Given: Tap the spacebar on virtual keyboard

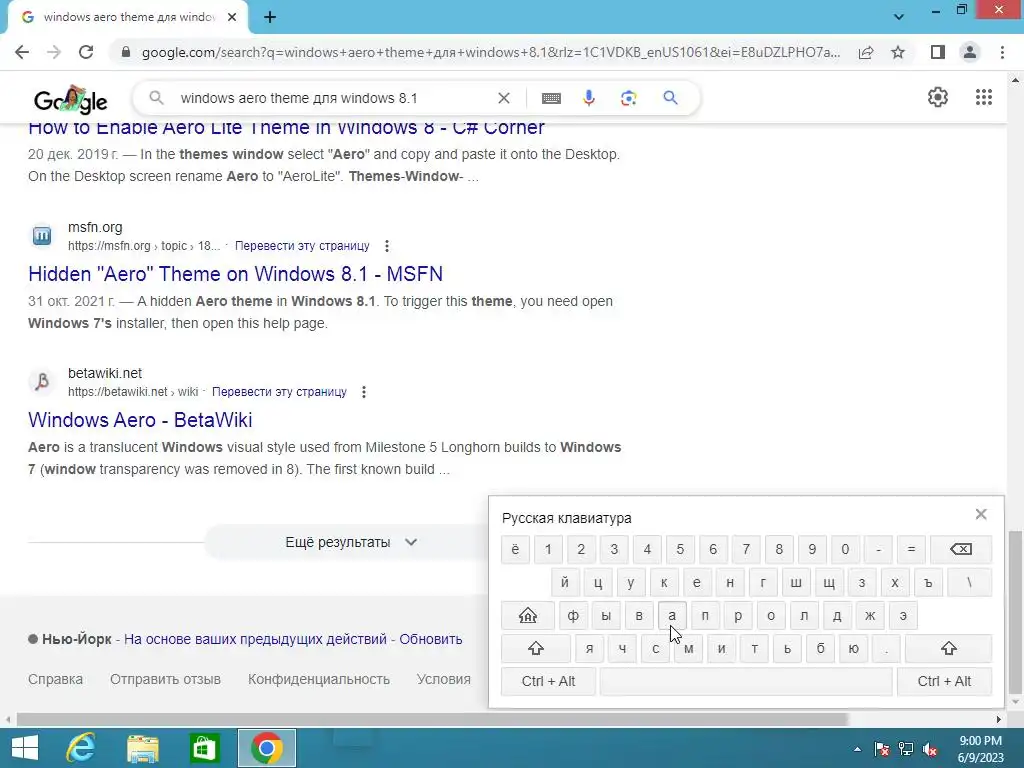Looking at the screenshot, I should pos(746,681).
